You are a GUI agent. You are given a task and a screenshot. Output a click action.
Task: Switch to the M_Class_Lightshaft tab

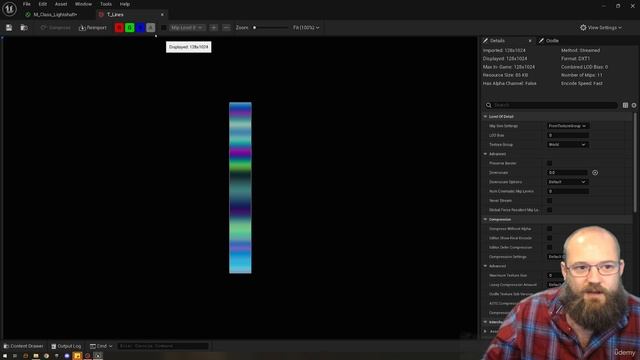[x=55, y=15]
